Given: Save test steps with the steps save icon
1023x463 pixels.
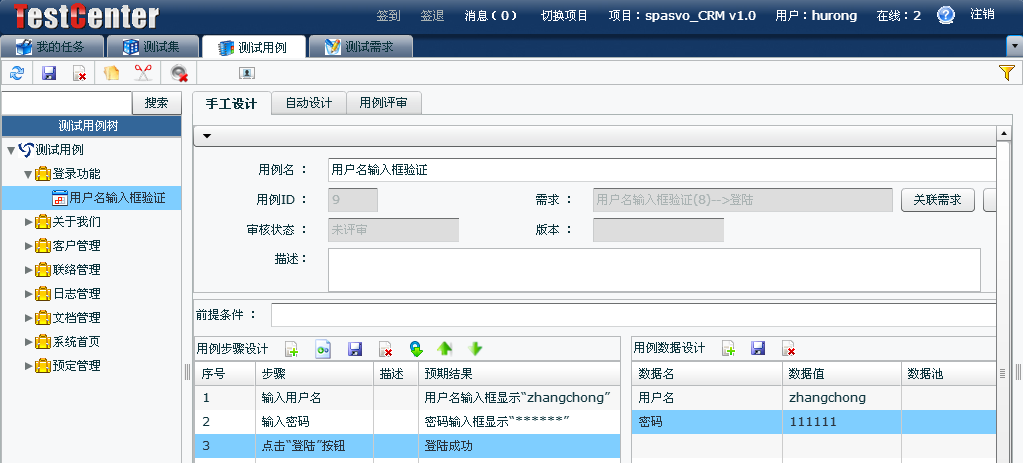Looking at the screenshot, I should [x=354, y=349].
